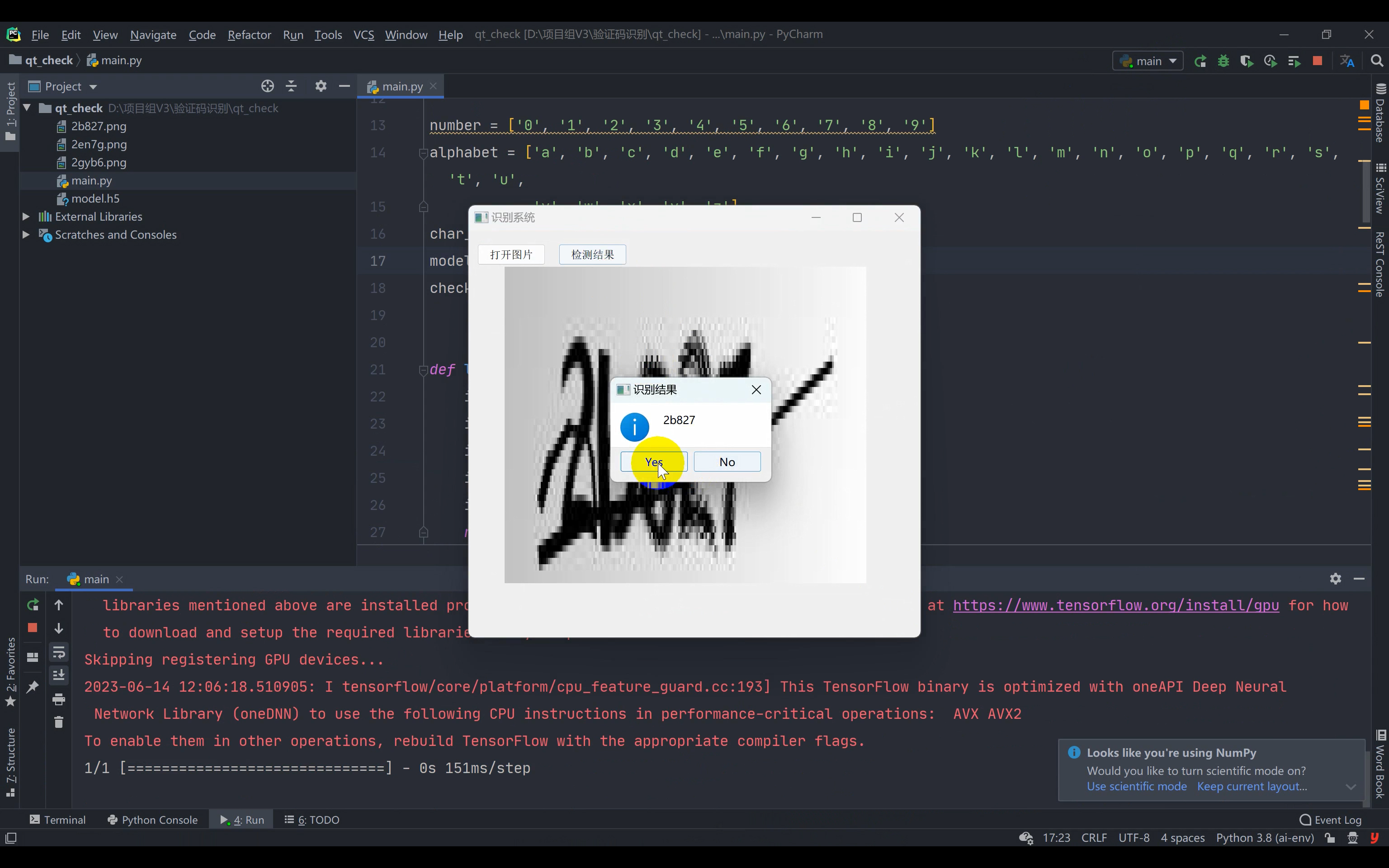
Task: Expand External Libraries node
Action: (x=26, y=217)
